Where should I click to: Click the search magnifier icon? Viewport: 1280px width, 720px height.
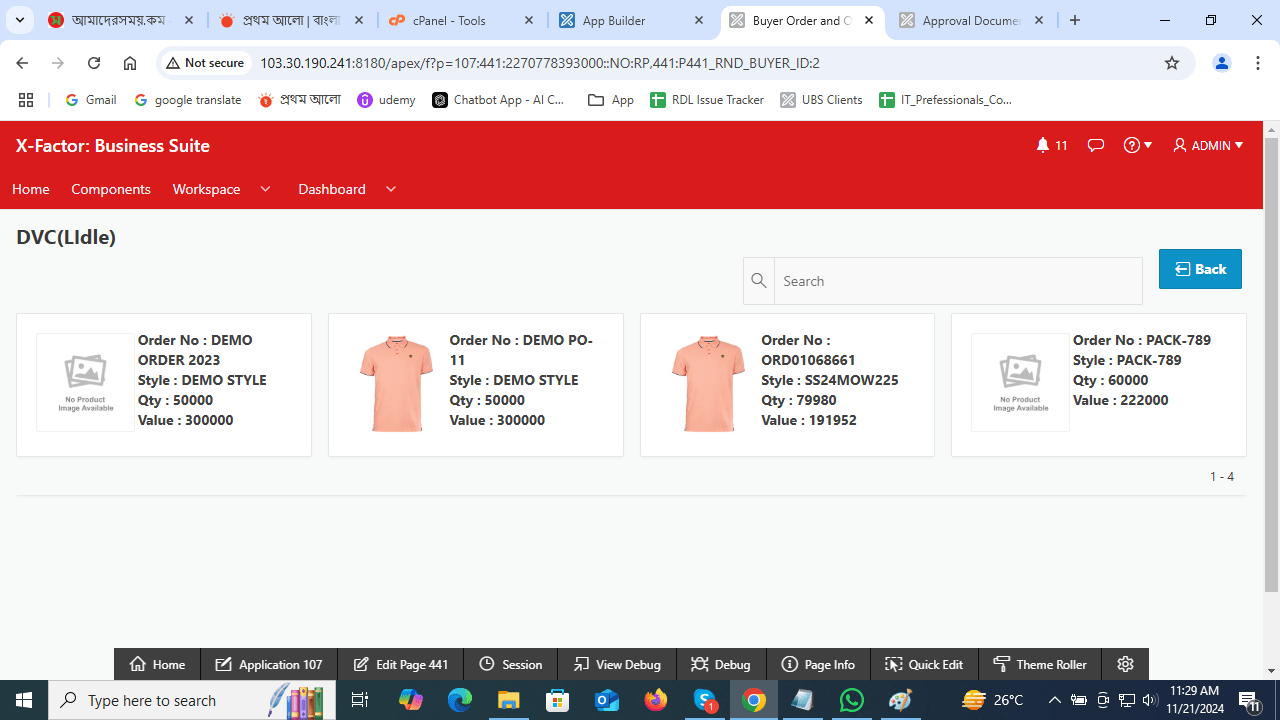tap(758, 281)
